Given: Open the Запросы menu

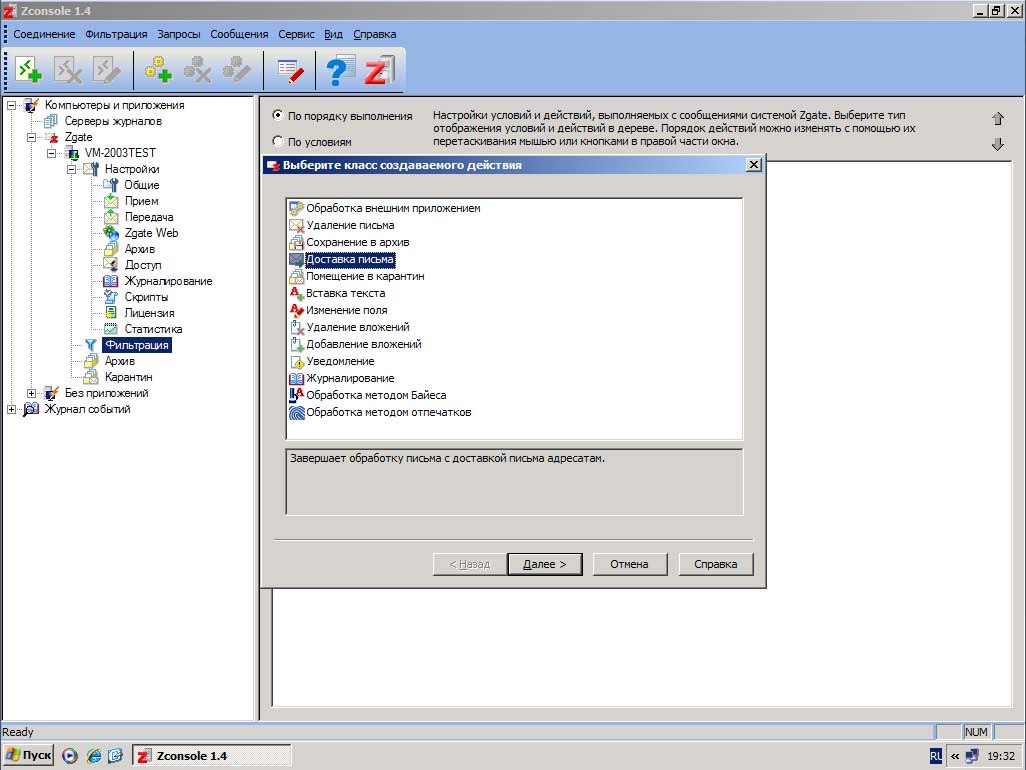Looking at the screenshot, I should [x=179, y=34].
